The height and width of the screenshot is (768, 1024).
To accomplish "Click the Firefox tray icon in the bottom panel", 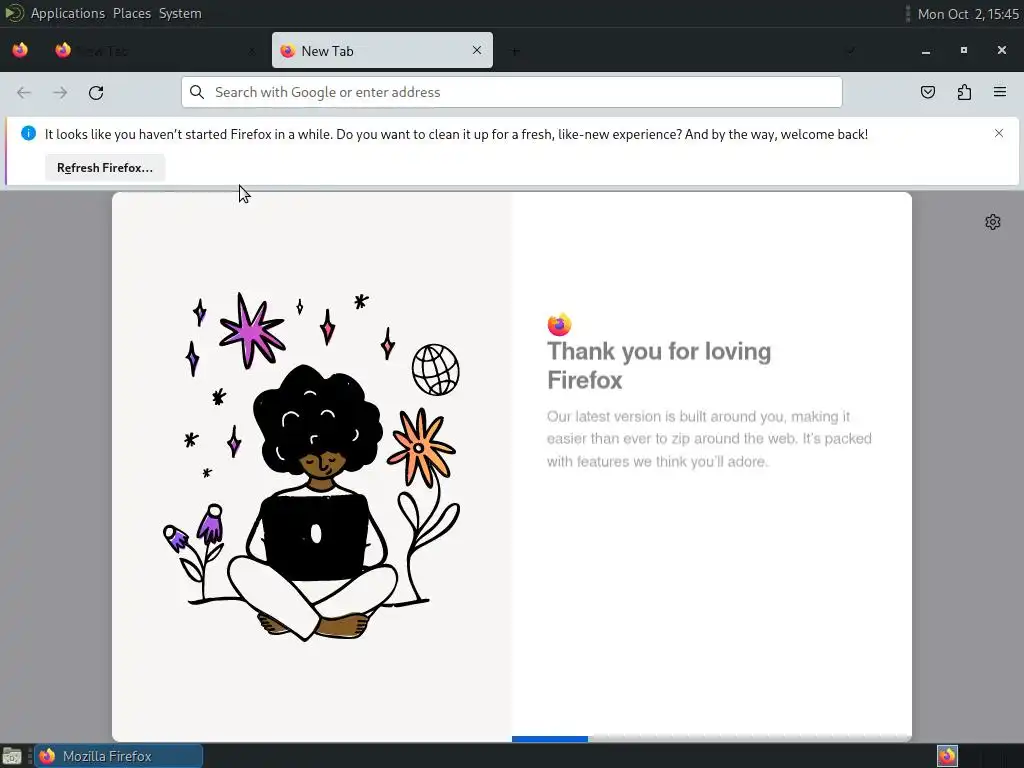I will (948, 756).
